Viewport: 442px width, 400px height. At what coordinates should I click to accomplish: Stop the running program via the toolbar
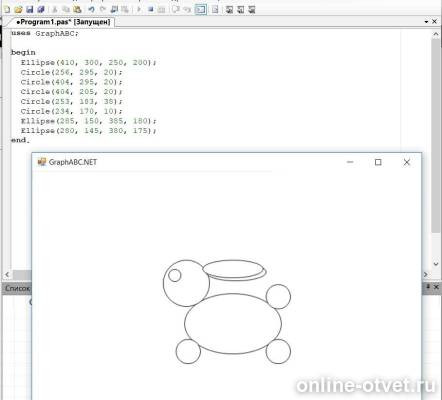click(151, 9)
